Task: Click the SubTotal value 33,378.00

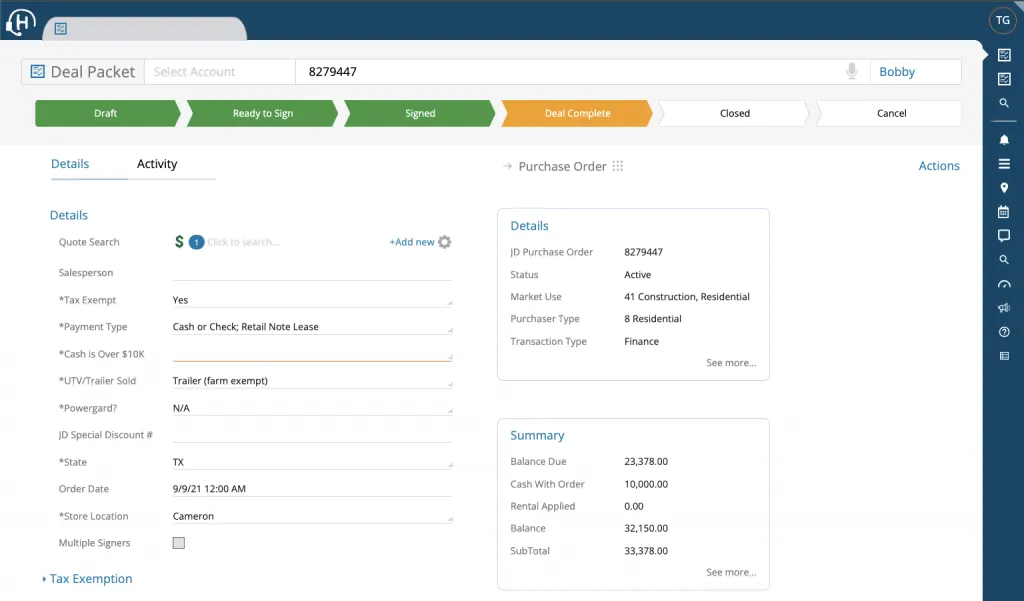Action: pos(646,551)
